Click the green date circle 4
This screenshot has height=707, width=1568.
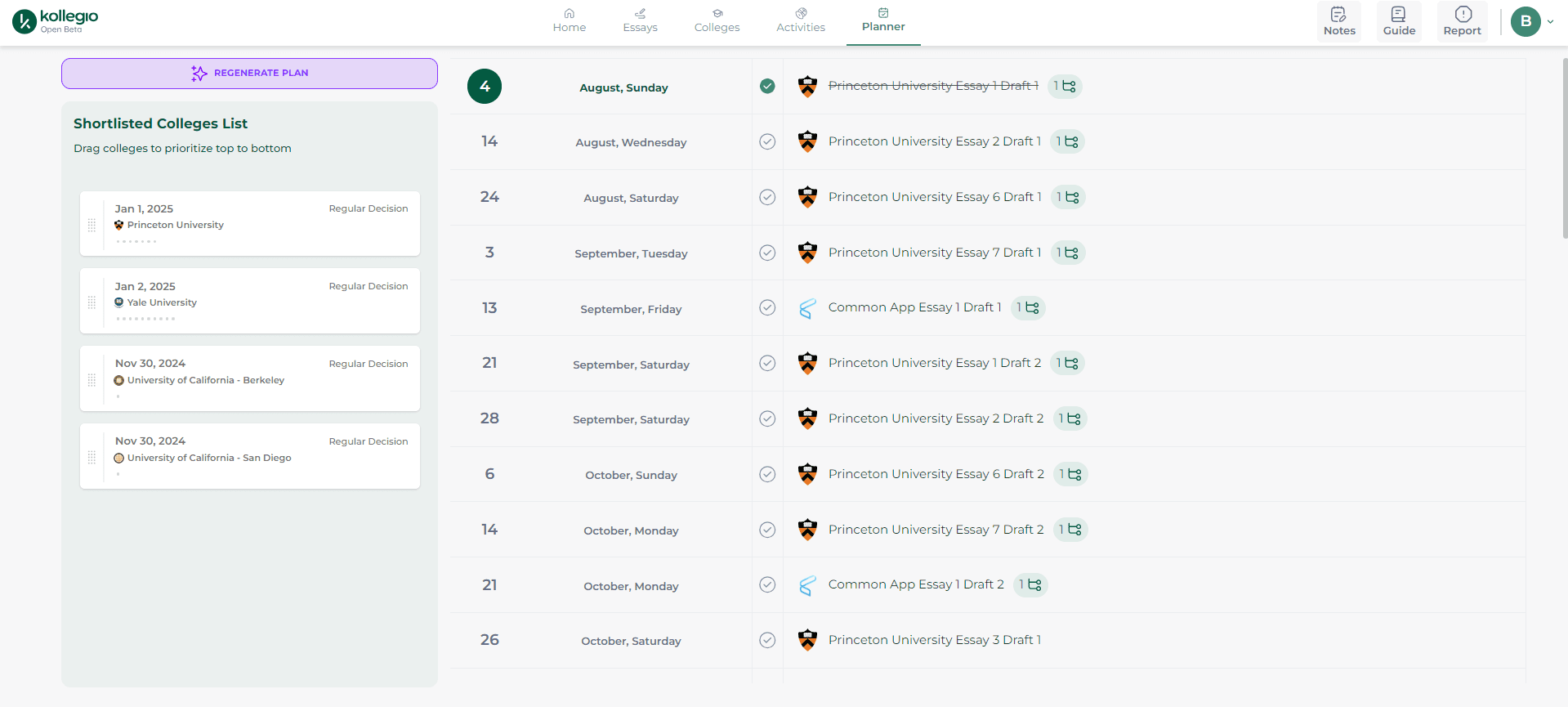(x=485, y=87)
